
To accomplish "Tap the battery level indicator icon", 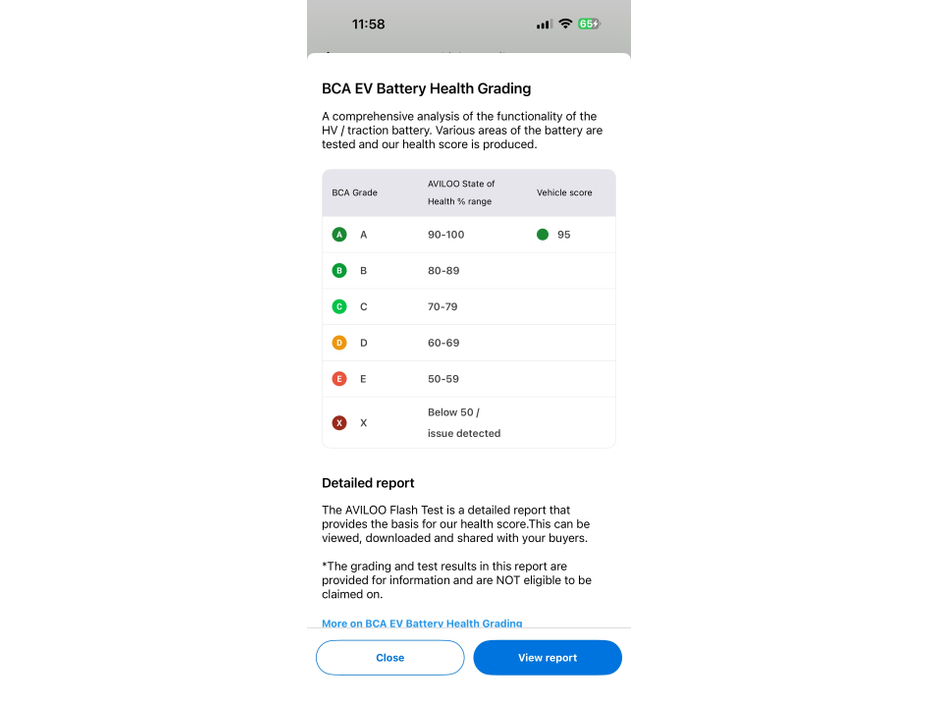I will (588, 24).
